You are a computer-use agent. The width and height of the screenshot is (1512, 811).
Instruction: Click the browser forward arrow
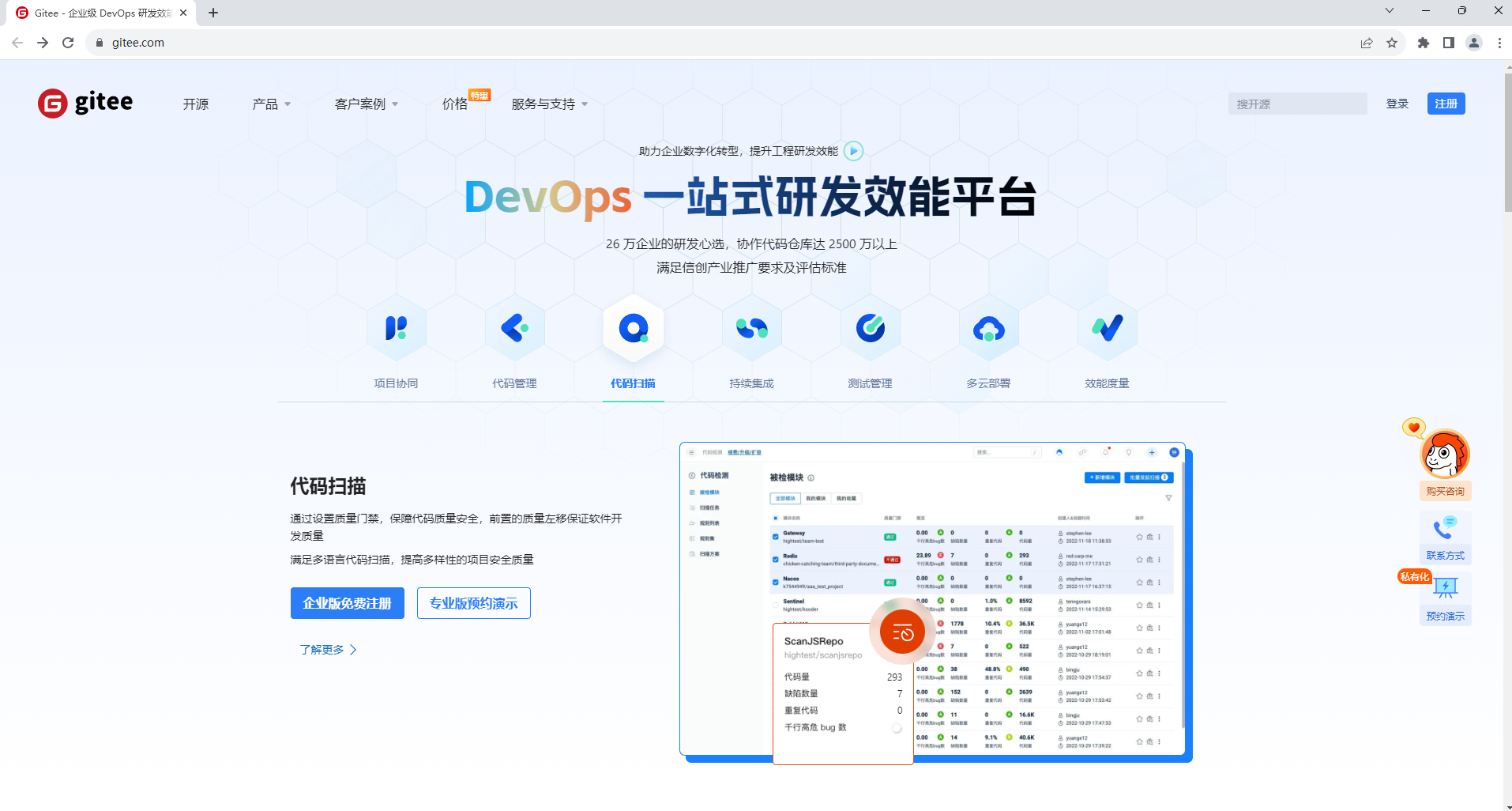43,43
